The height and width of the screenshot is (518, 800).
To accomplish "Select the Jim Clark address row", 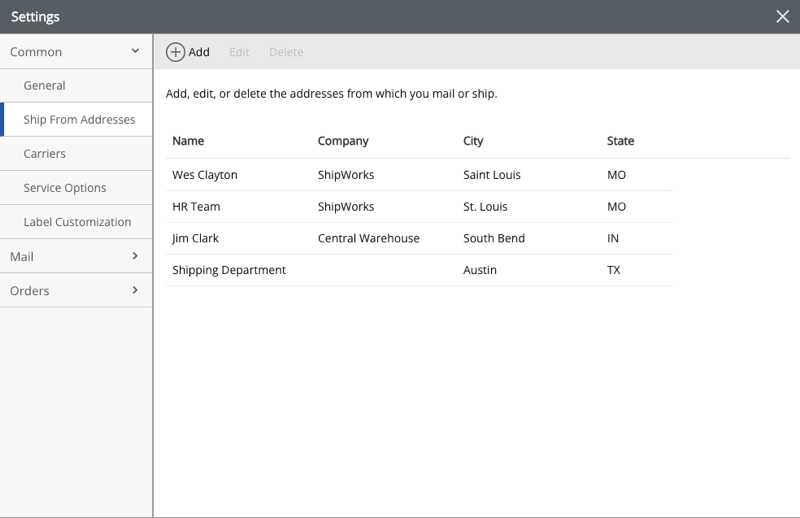I will pyautogui.click(x=419, y=238).
